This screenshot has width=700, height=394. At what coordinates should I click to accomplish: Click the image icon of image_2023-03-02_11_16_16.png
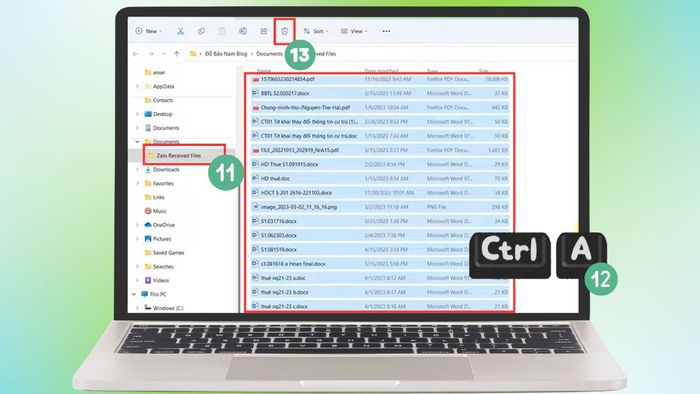tap(255, 207)
